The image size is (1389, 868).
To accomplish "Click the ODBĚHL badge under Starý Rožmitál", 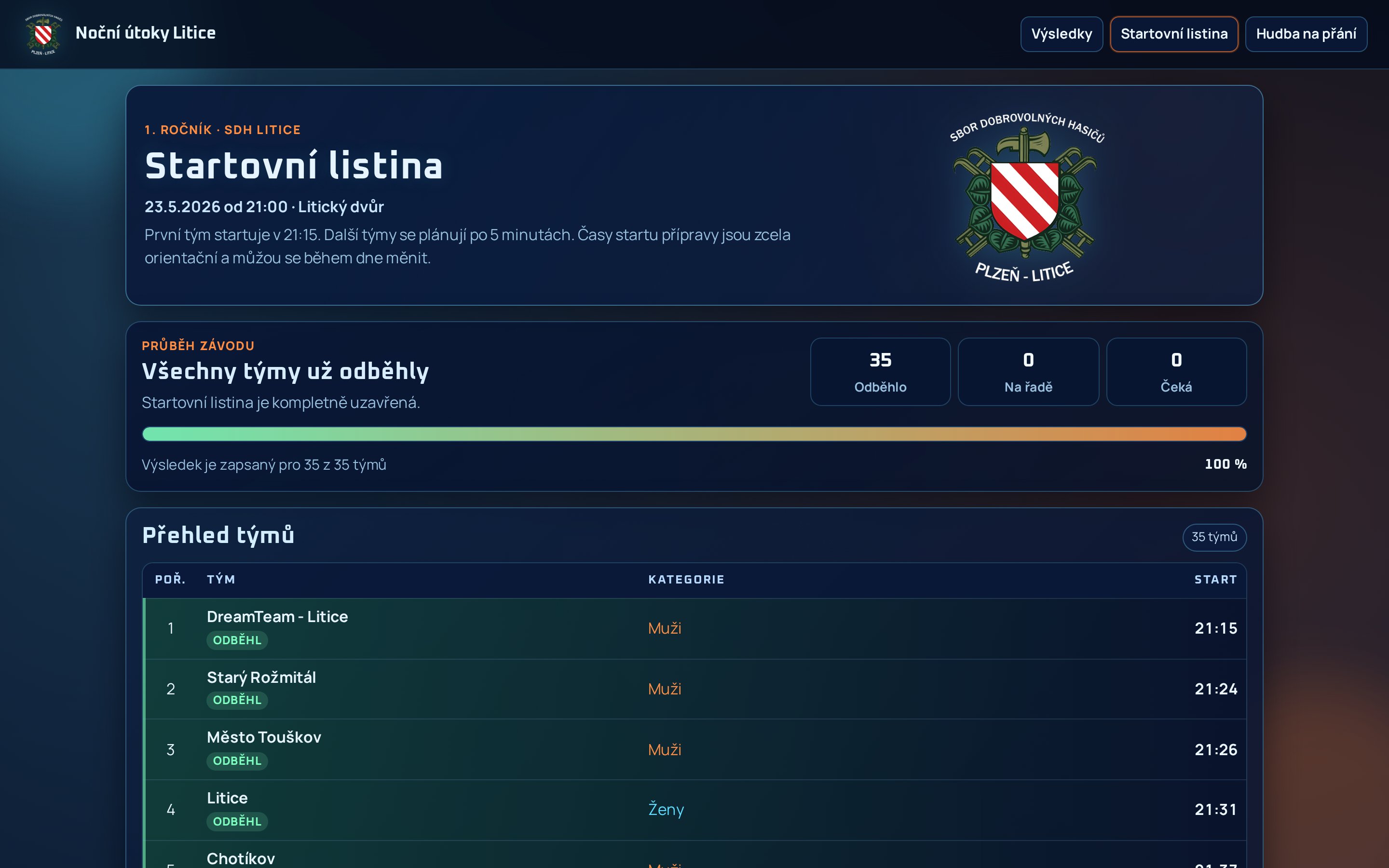I will point(237,700).
